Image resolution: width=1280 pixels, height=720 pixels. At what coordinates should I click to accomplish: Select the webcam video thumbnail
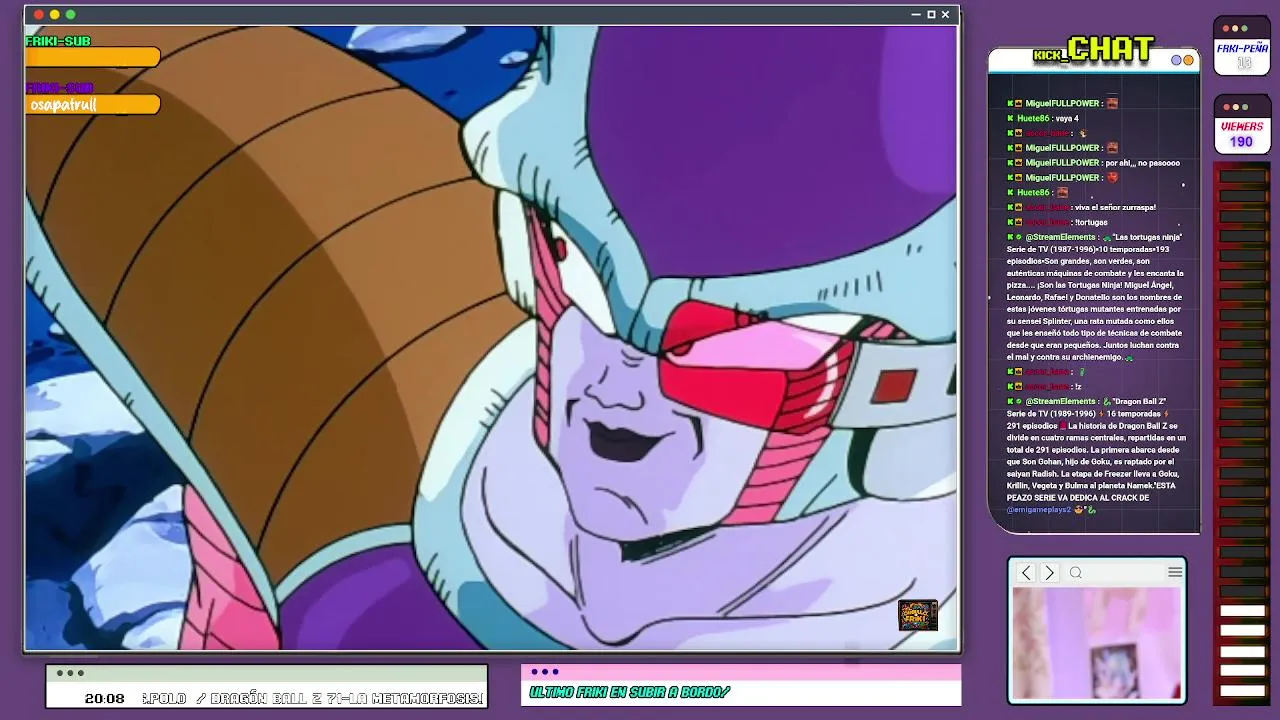pyautogui.click(x=1097, y=643)
